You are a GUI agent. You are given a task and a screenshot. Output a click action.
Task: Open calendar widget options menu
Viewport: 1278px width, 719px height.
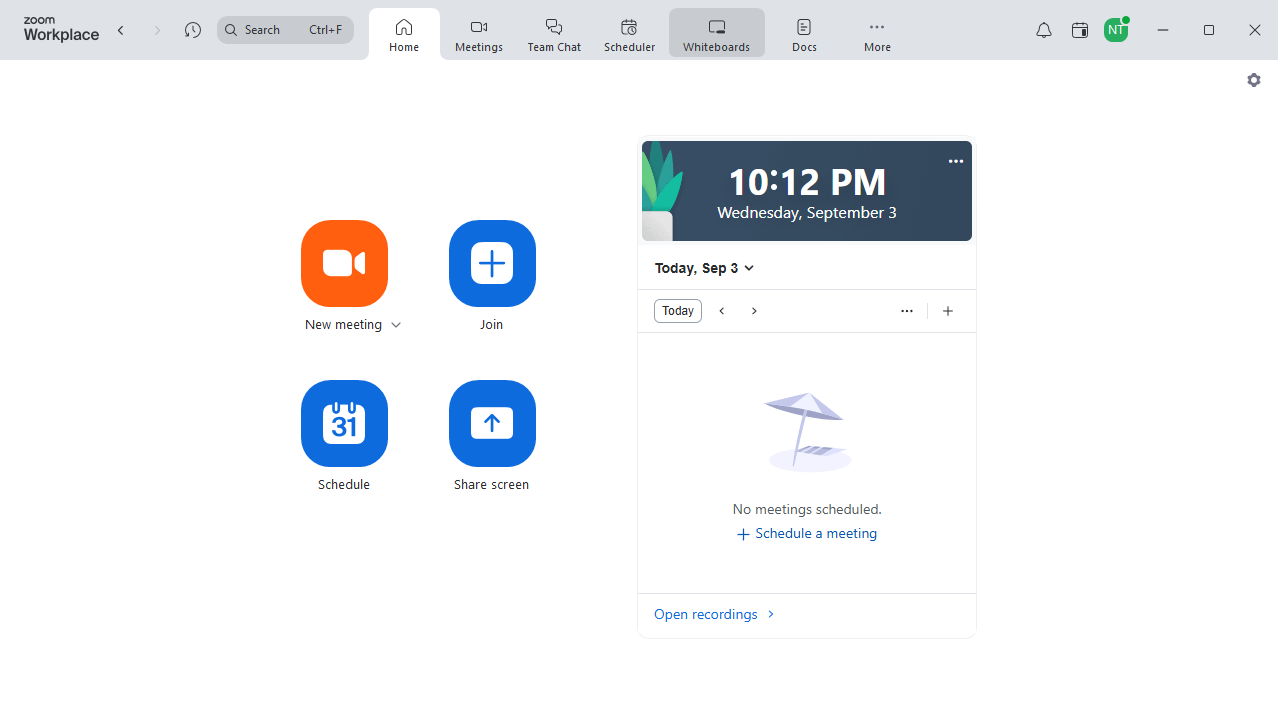click(906, 311)
